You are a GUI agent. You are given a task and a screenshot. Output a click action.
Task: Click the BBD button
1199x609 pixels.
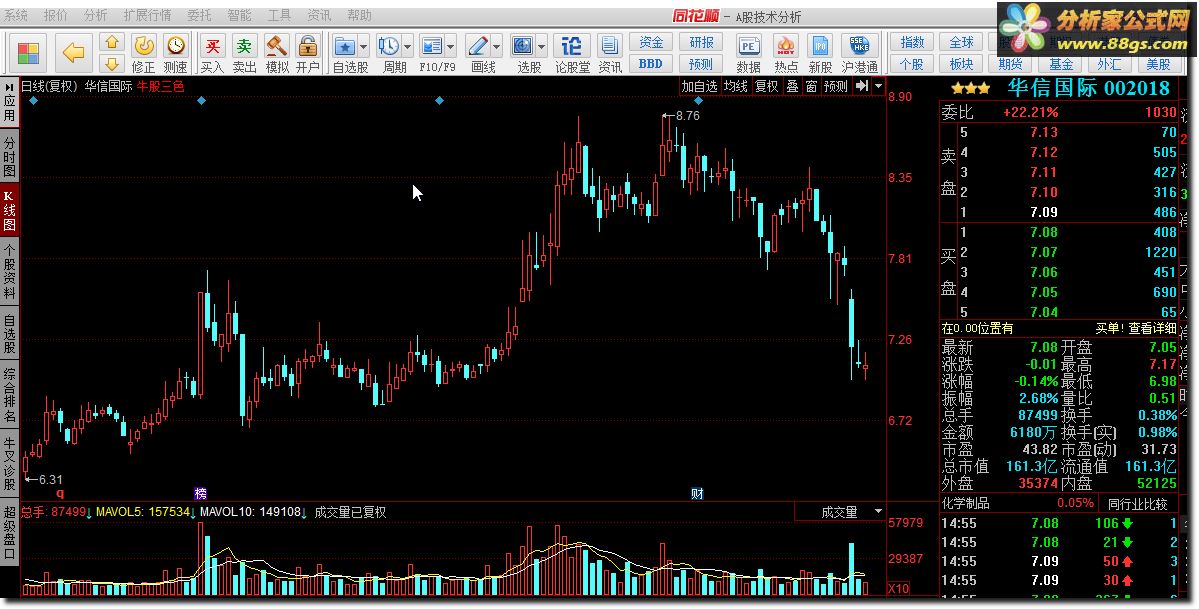[x=651, y=64]
